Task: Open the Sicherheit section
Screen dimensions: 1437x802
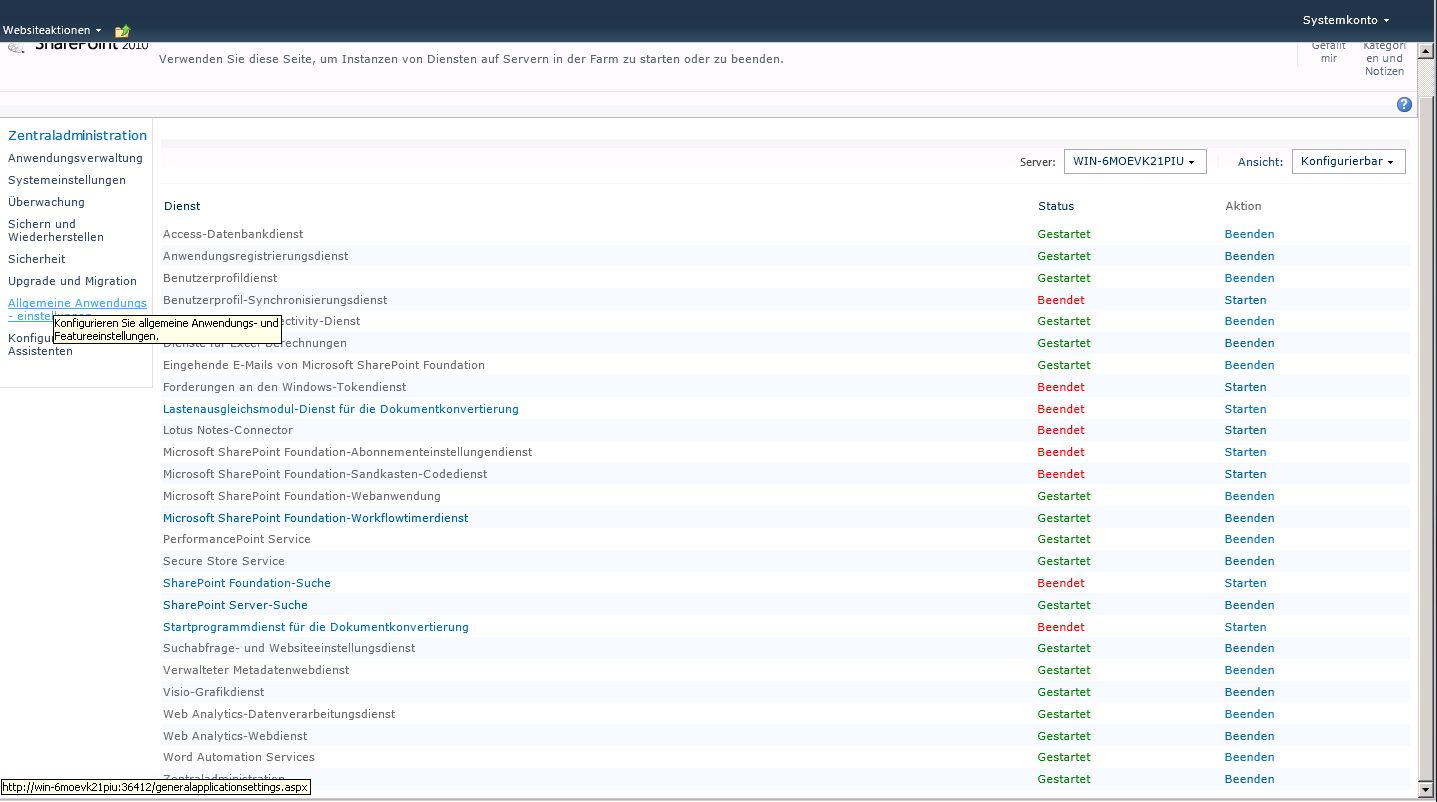Action: pyautogui.click(x=37, y=259)
